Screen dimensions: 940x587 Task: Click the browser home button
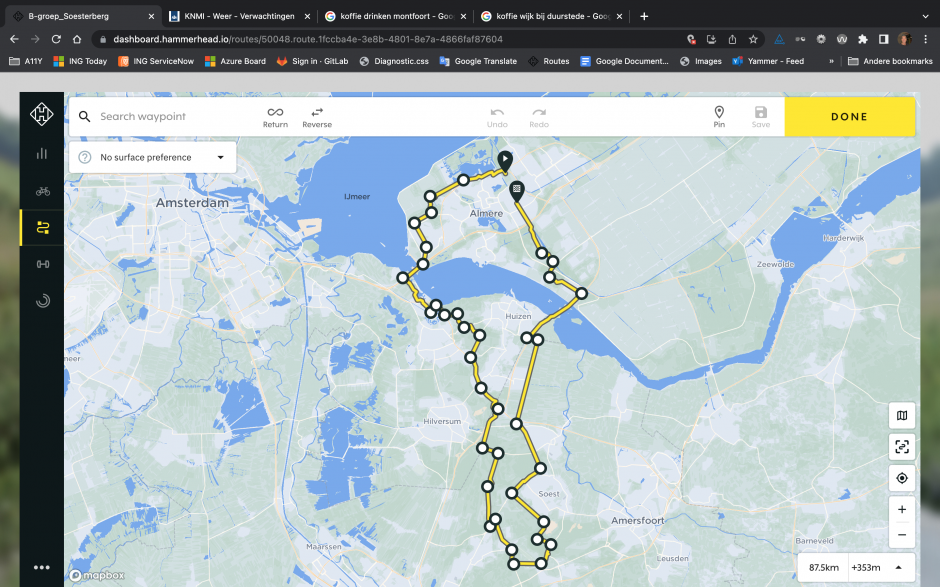pyautogui.click(x=77, y=39)
